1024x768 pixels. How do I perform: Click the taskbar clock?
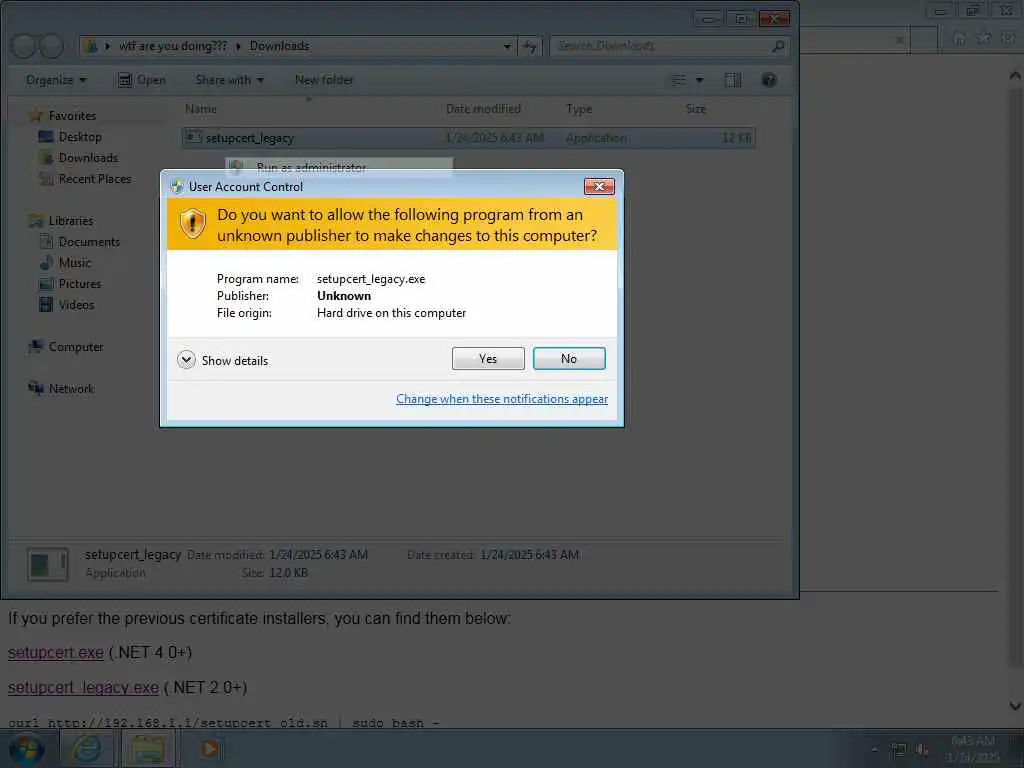pos(972,749)
